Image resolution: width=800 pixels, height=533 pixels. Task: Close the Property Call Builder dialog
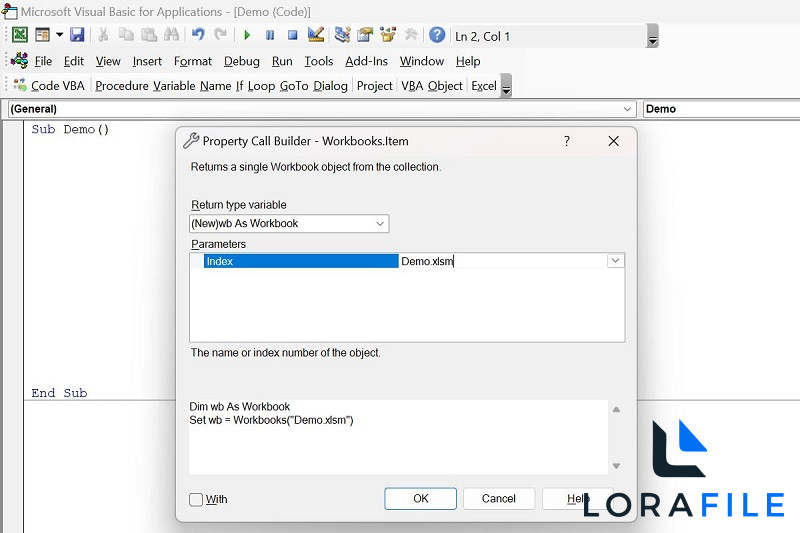[613, 141]
